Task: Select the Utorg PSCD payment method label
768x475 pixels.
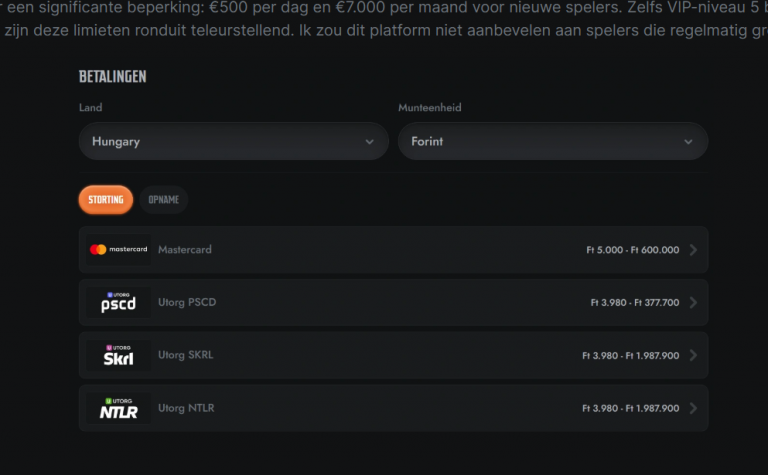Action: click(x=187, y=303)
